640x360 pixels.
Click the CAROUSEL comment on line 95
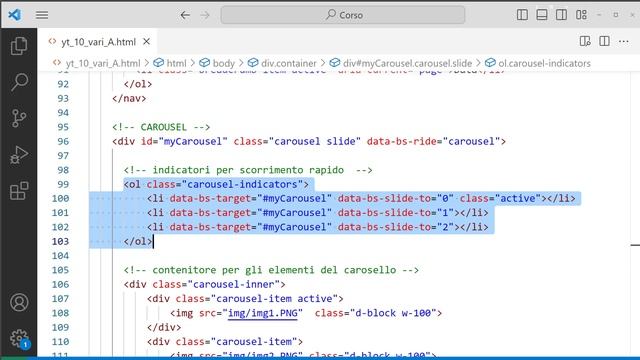[x=161, y=127]
